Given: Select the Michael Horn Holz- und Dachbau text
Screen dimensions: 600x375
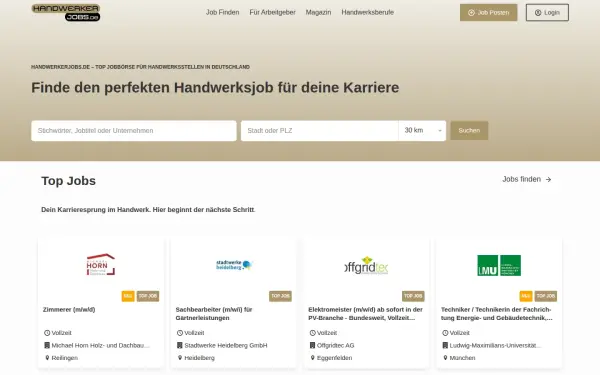Looking at the screenshot, I should pos(101,346).
